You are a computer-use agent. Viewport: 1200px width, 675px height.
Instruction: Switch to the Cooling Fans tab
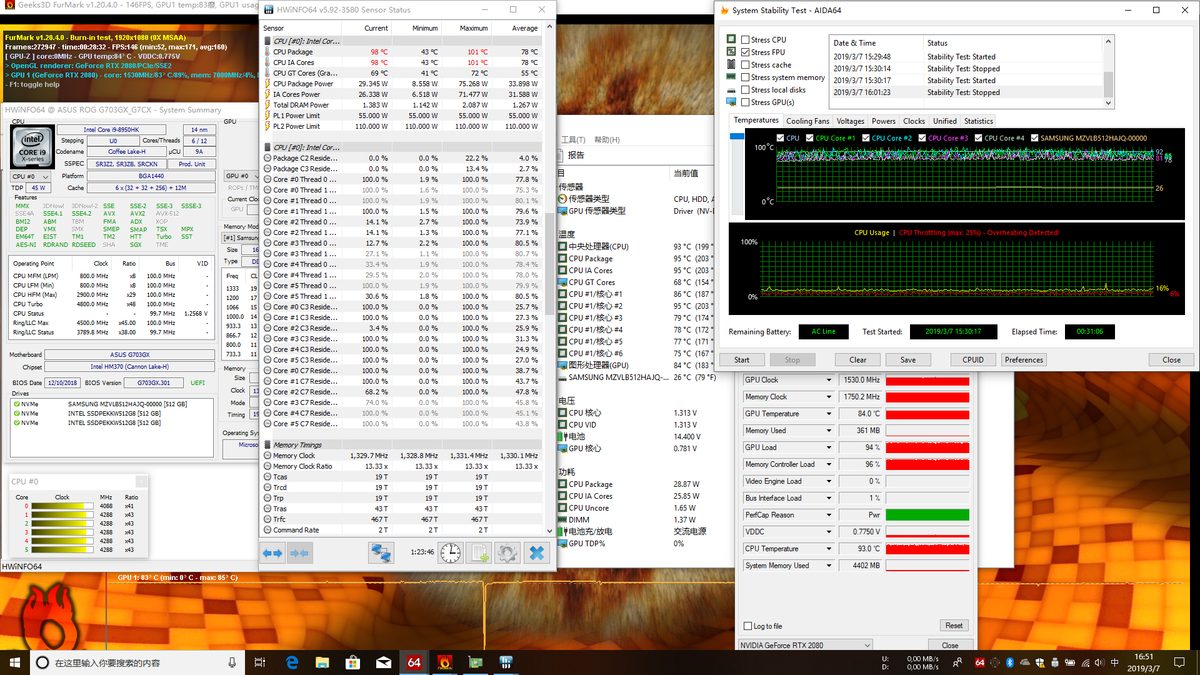807,121
